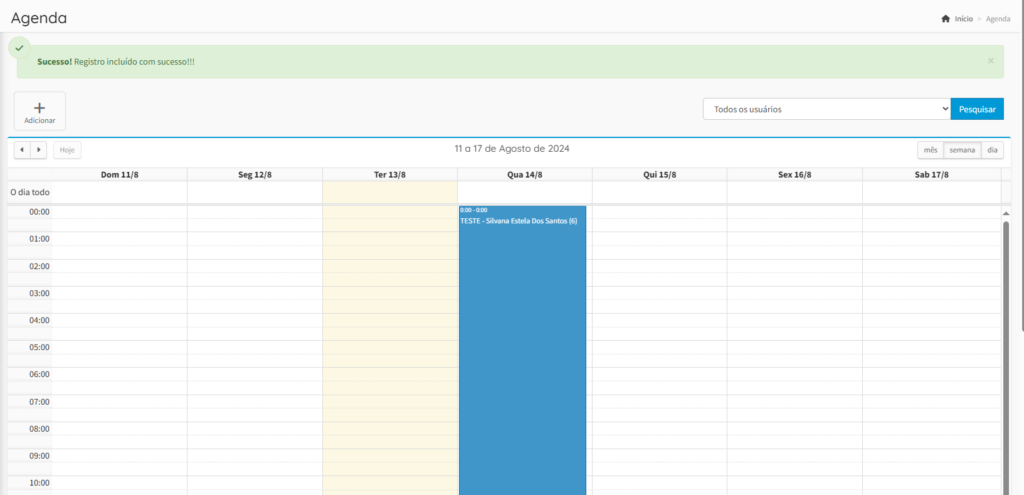Click the all-day cell for Seg 12/8
1024x495 pixels.
254,192
